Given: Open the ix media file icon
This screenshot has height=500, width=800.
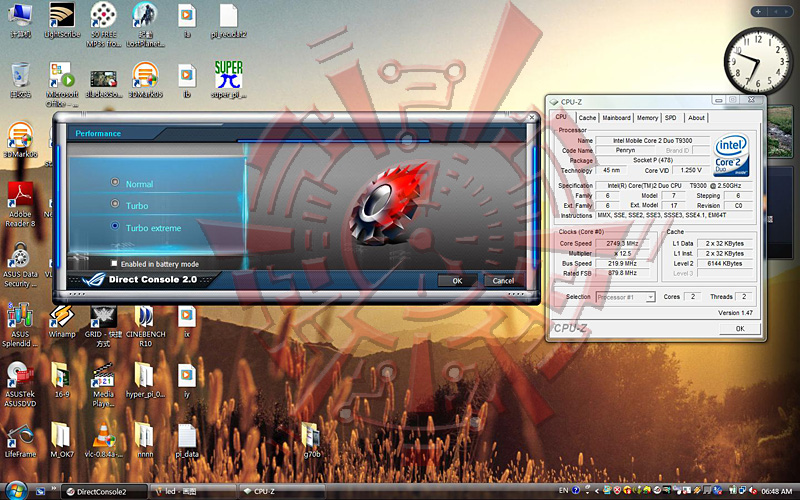Looking at the screenshot, I should click(x=187, y=321).
